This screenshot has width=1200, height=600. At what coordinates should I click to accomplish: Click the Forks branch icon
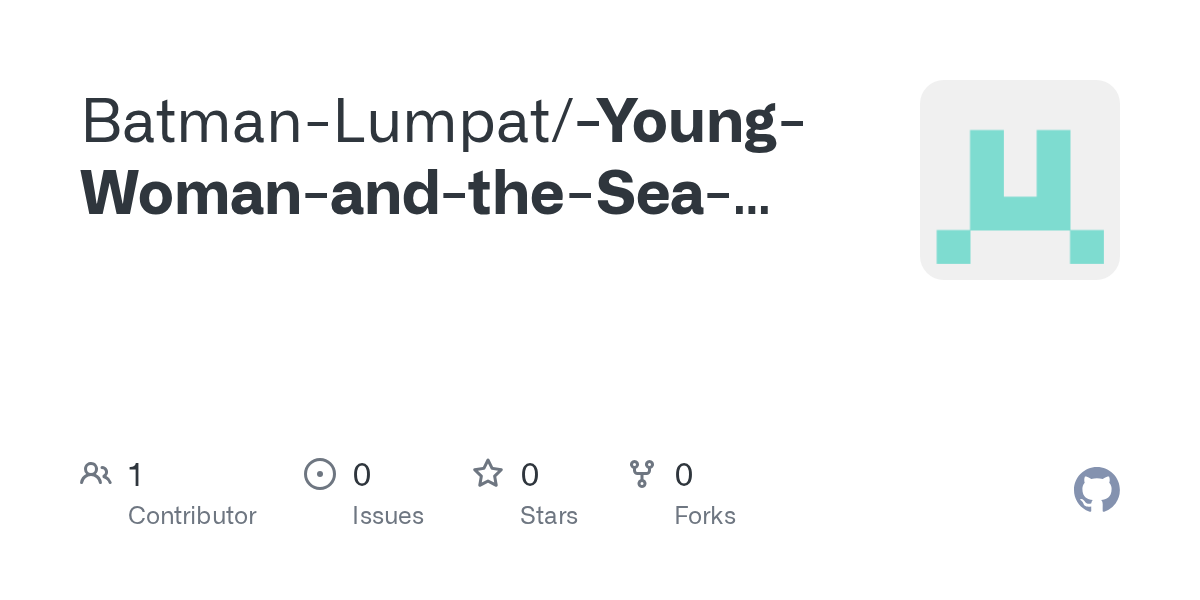642,474
